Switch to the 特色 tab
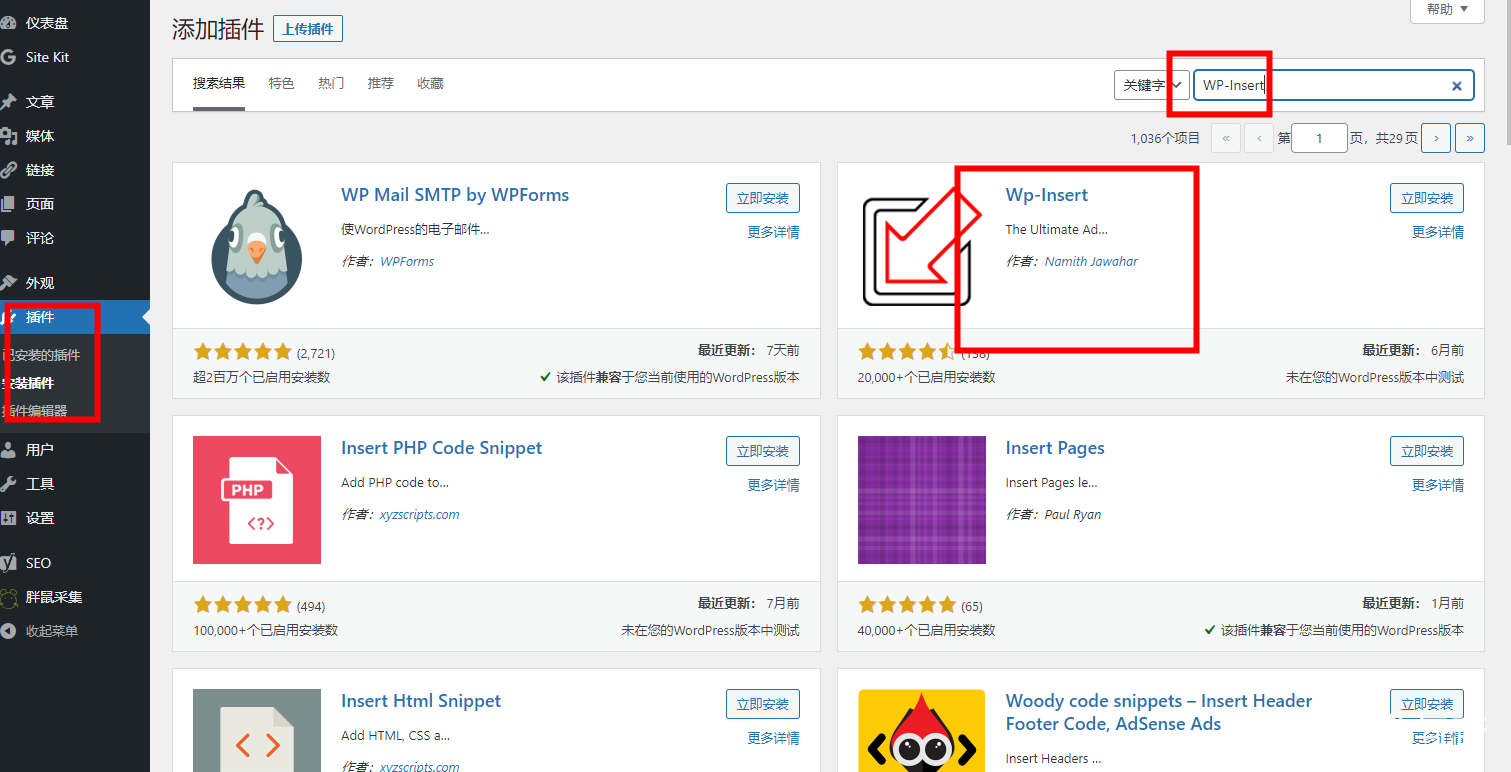 (x=281, y=84)
